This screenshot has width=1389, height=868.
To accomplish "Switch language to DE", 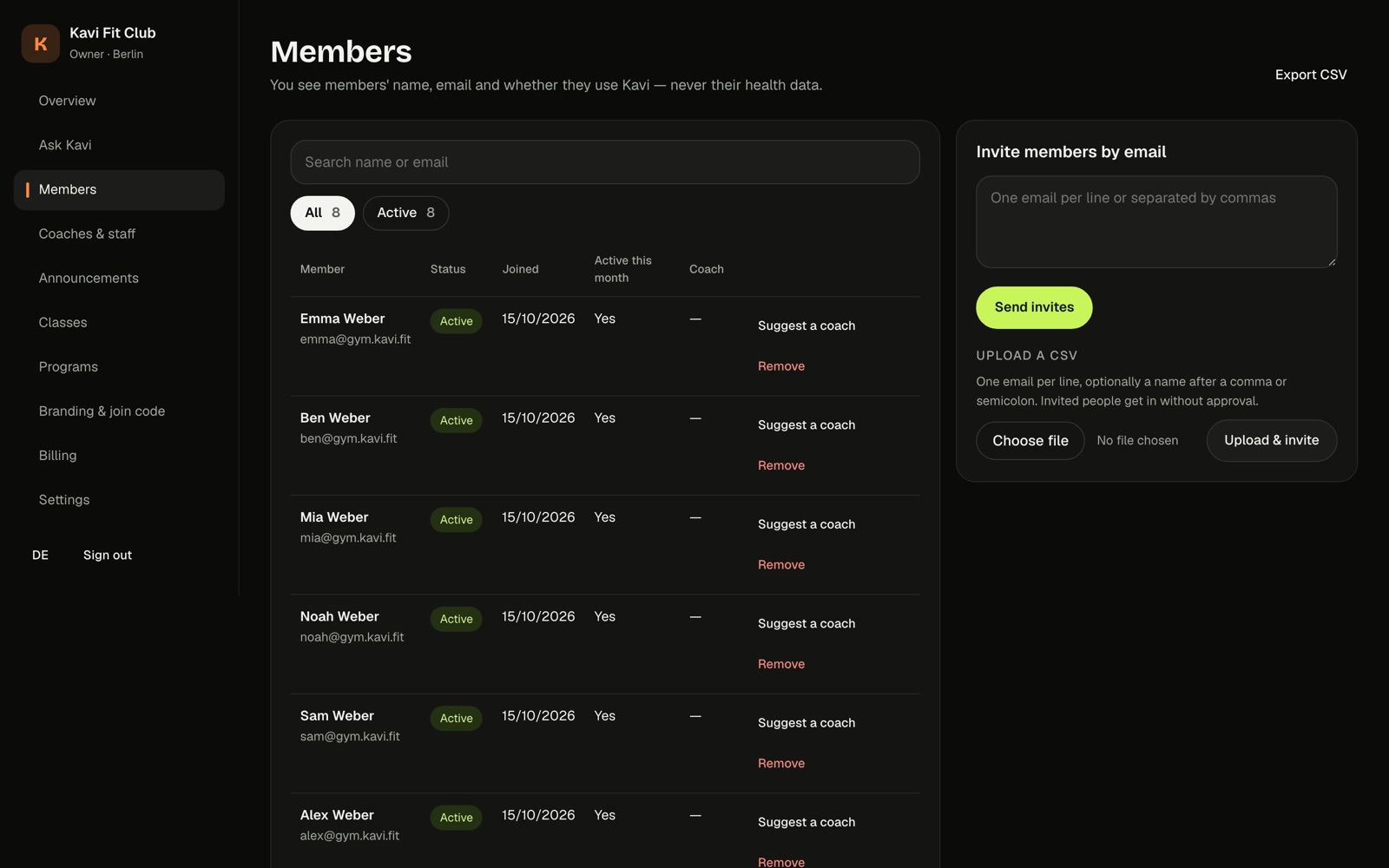I will [x=40, y=555].
